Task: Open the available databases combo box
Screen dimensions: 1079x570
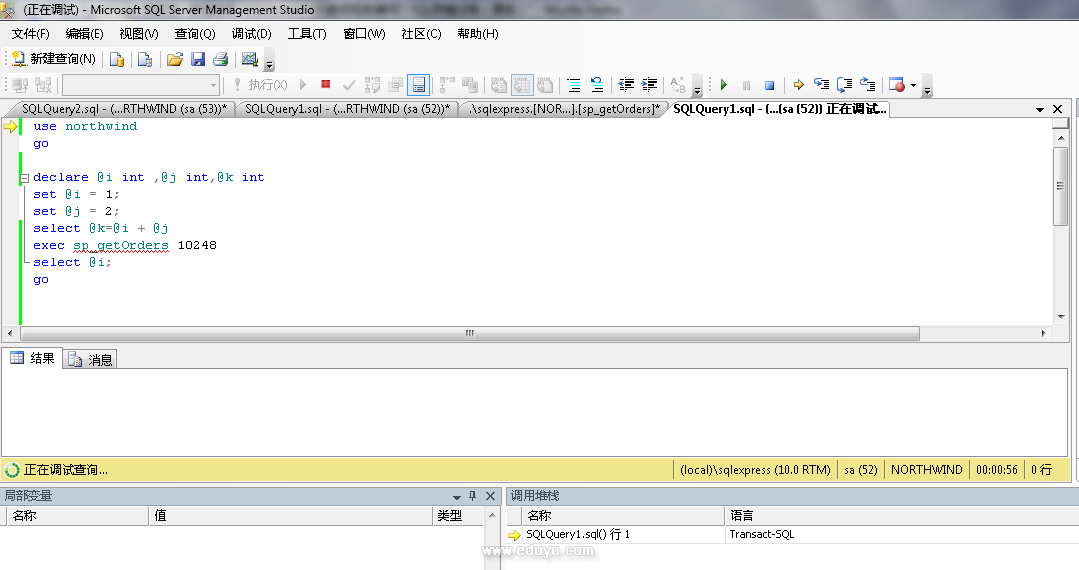Action: click(141, 85)
